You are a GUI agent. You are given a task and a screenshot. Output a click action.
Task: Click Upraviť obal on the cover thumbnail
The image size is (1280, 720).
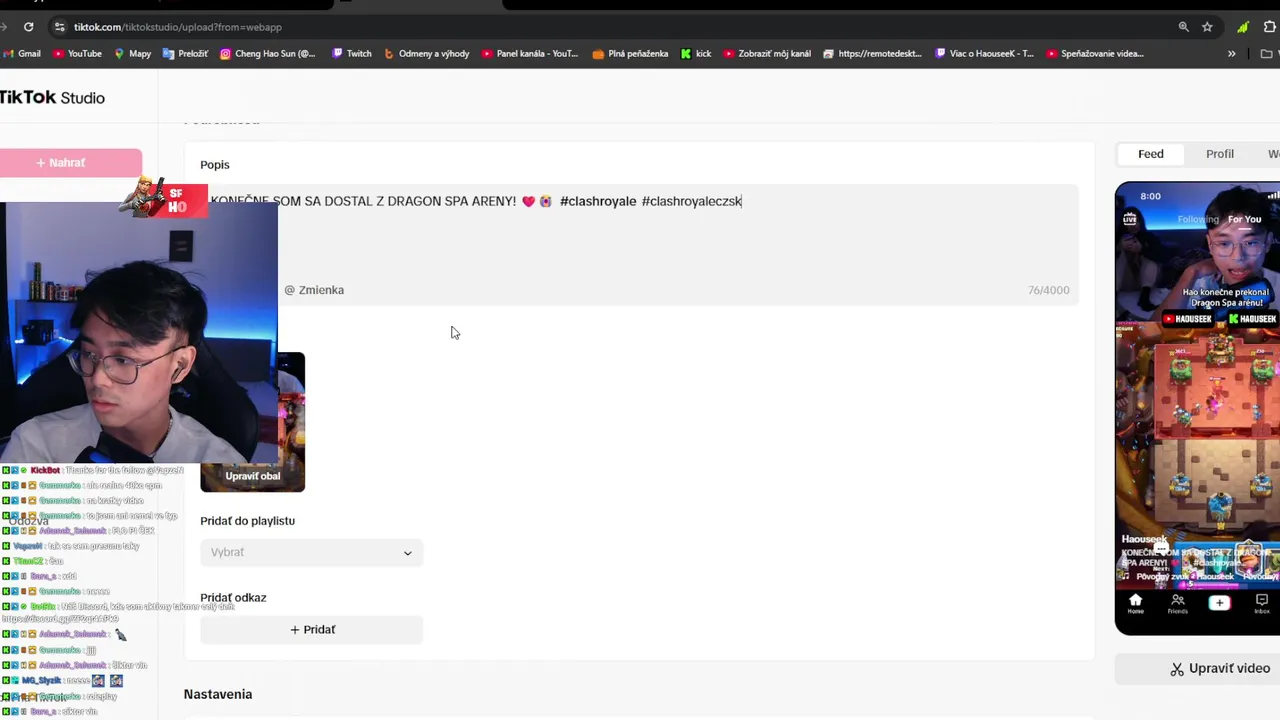click(253, 476)
